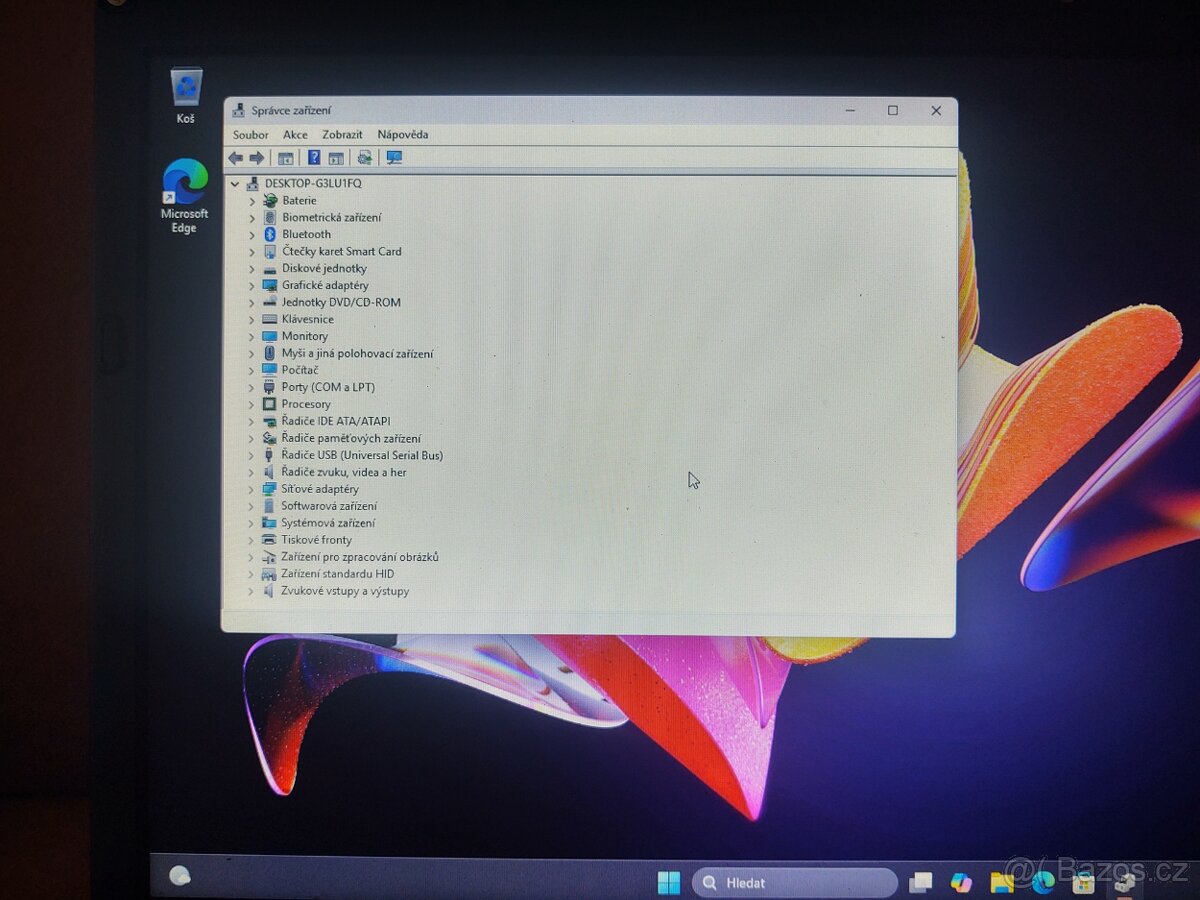Screen dimensions: 1200x900
Task: Click the chip icon next to Procesory
Action: click(x=270, y=404)
